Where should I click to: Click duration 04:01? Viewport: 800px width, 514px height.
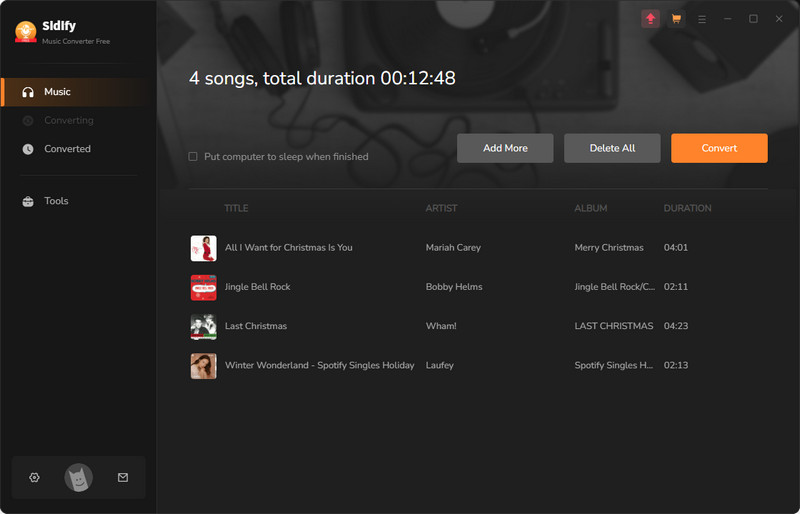pos(676,248)
